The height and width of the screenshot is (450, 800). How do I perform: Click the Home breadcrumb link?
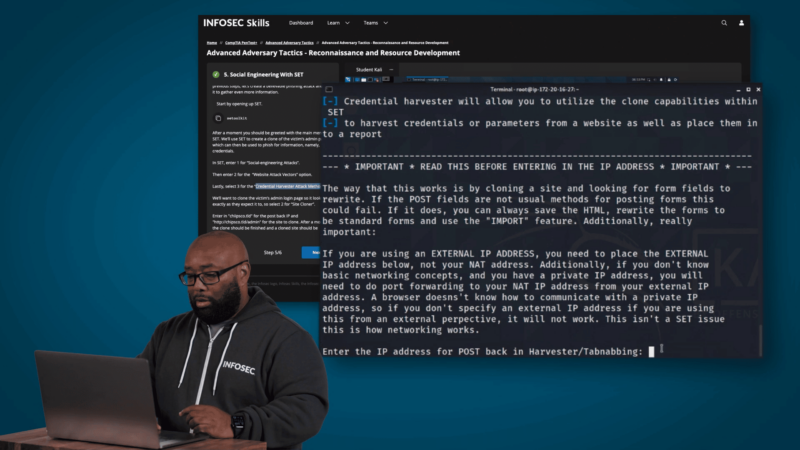coord(212,43)
